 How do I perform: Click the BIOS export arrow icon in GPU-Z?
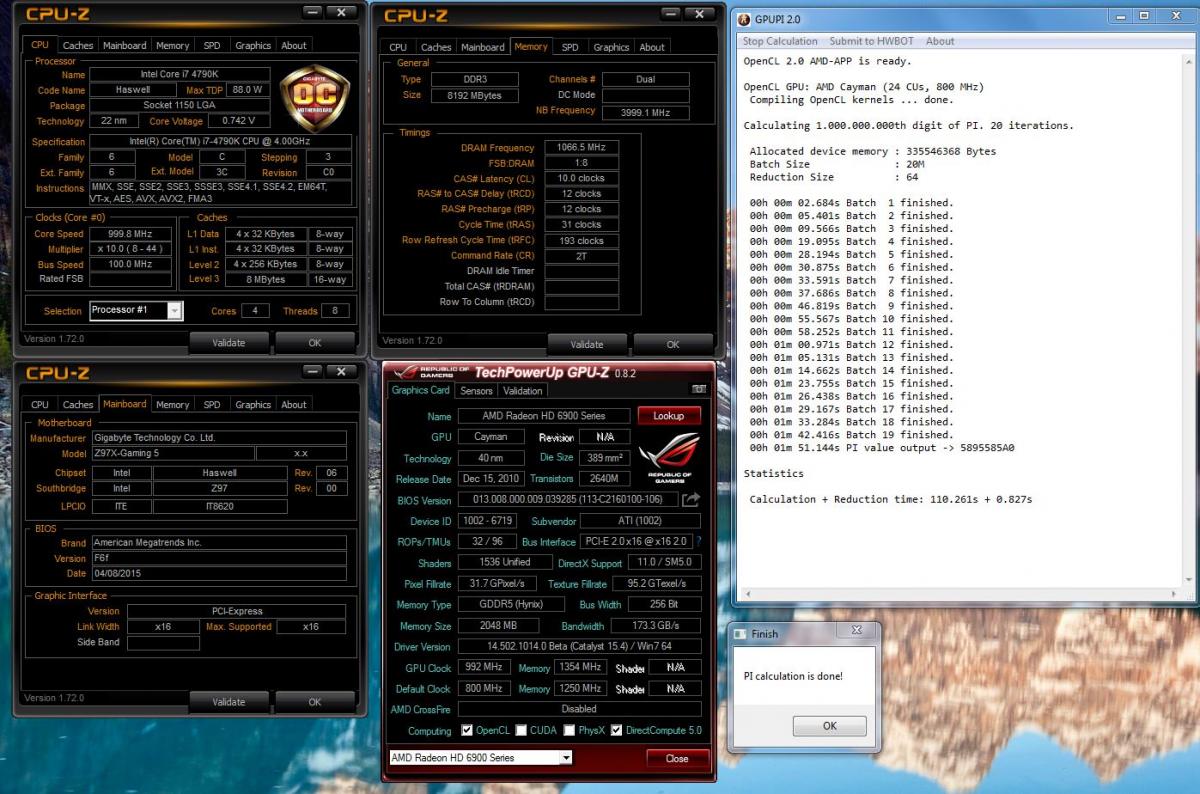pos(691,499)
